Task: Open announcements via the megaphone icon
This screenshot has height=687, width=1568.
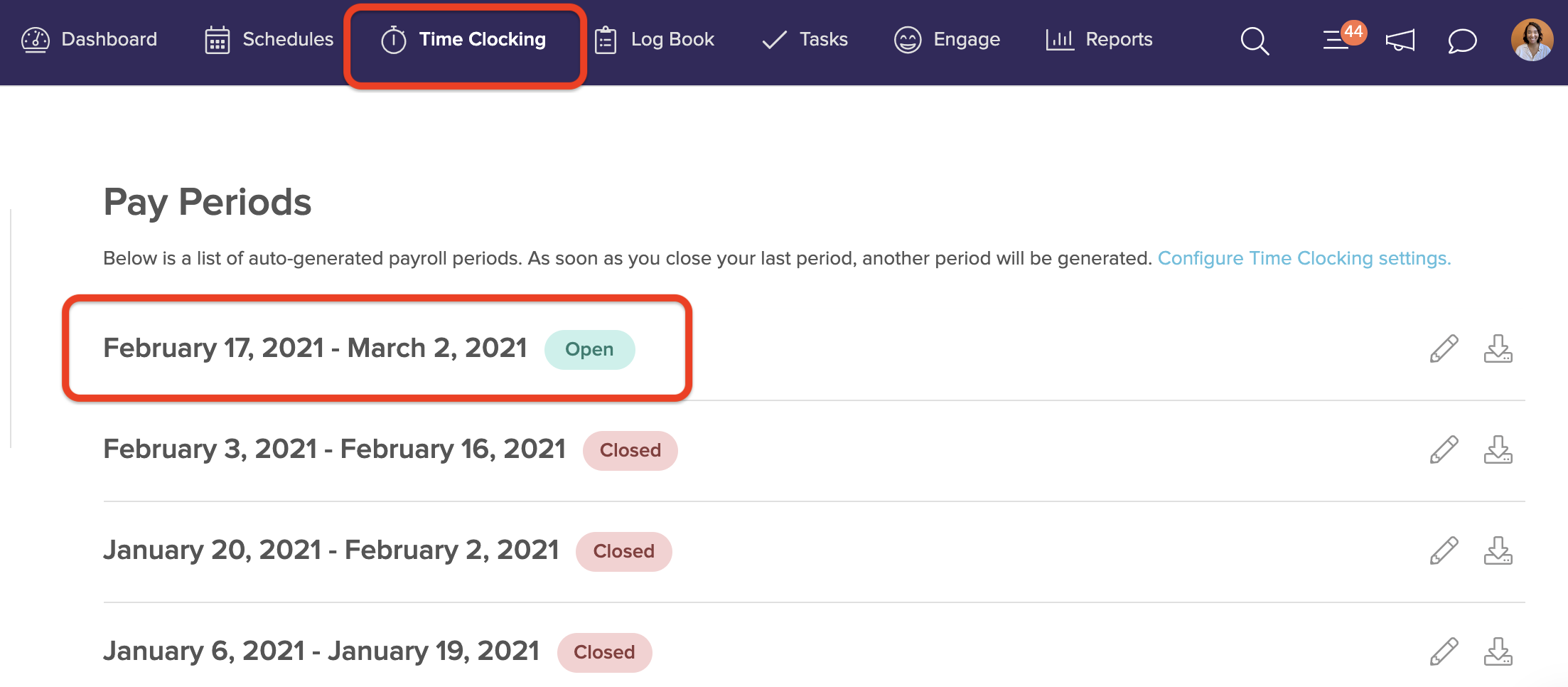Action: pyautogui.click(x=1399, y=41)
